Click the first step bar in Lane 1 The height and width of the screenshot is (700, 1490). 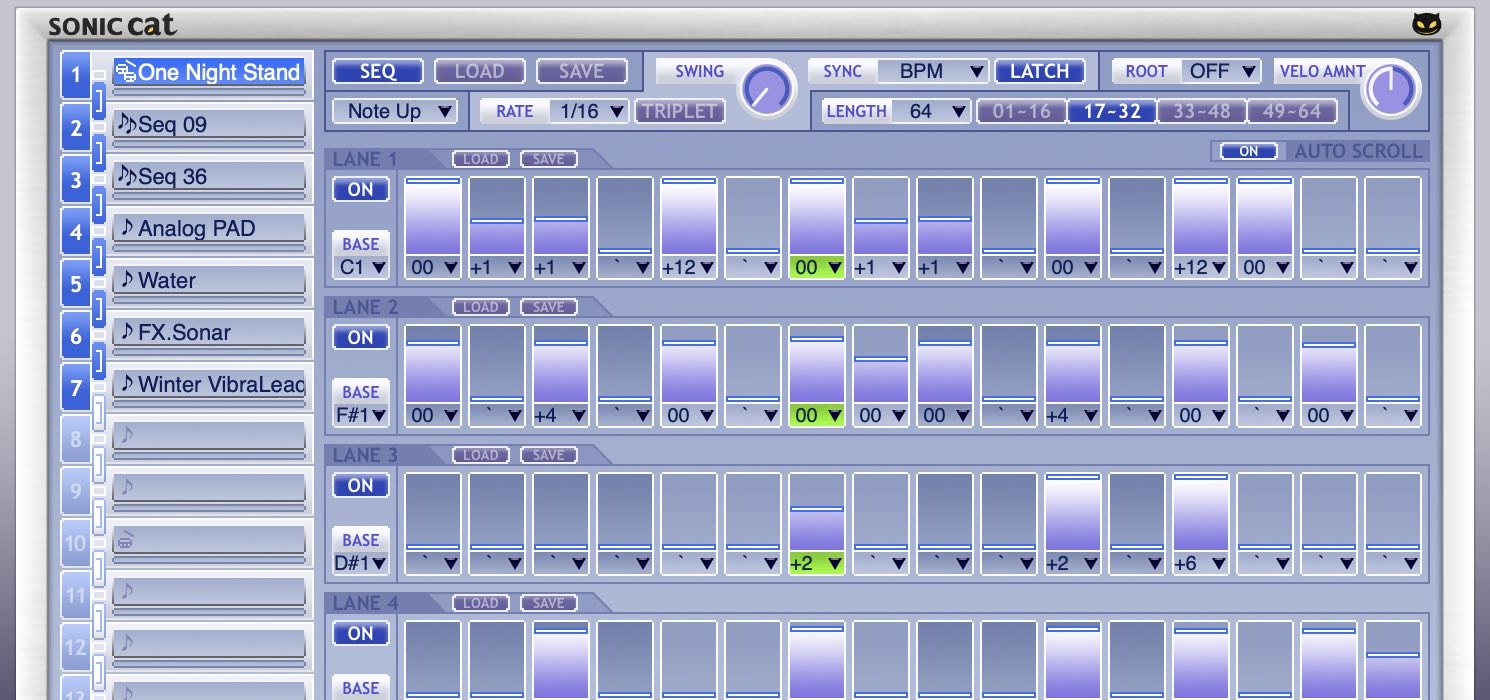433,216
